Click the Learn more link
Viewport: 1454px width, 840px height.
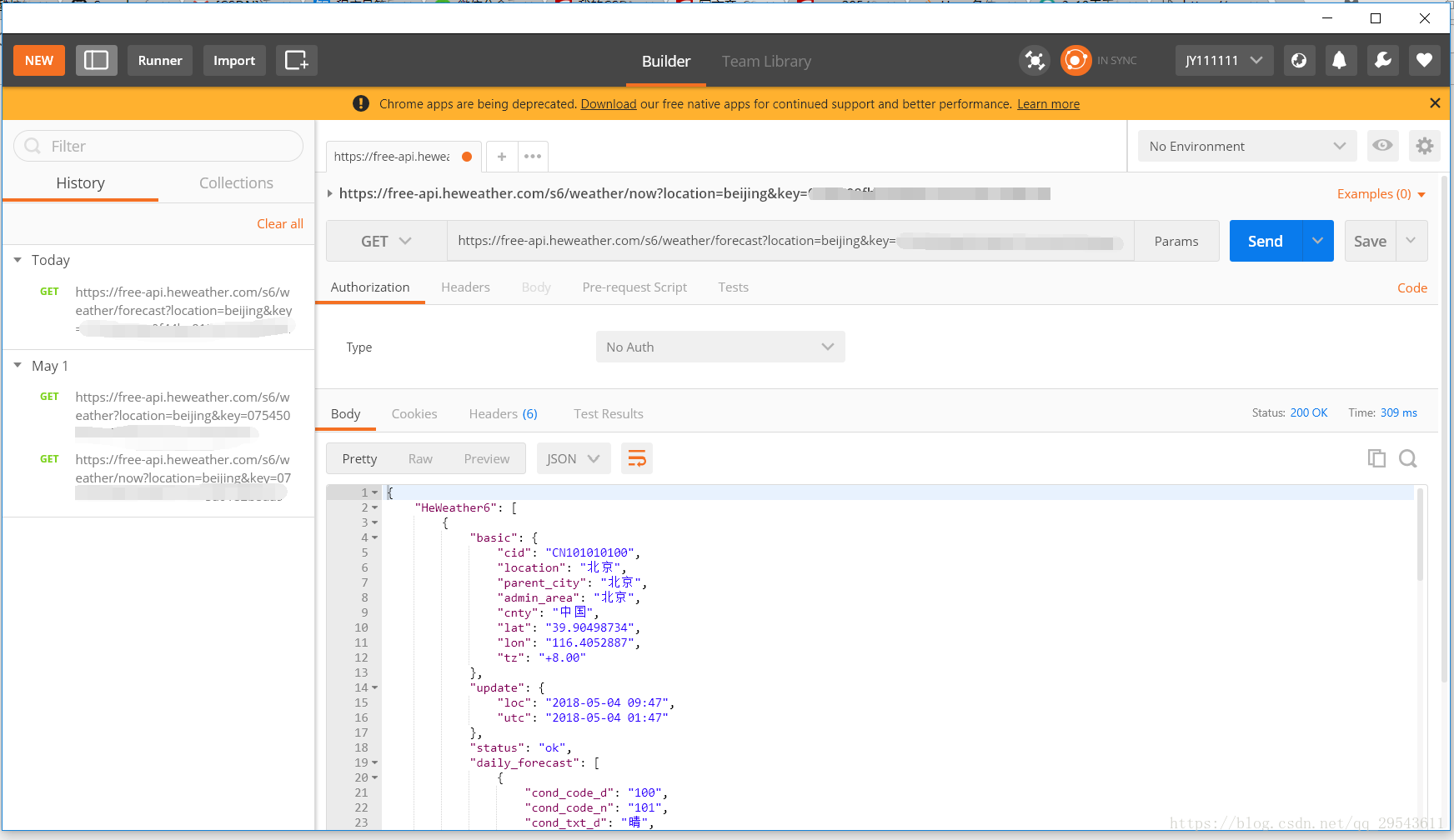point(1048,103)
